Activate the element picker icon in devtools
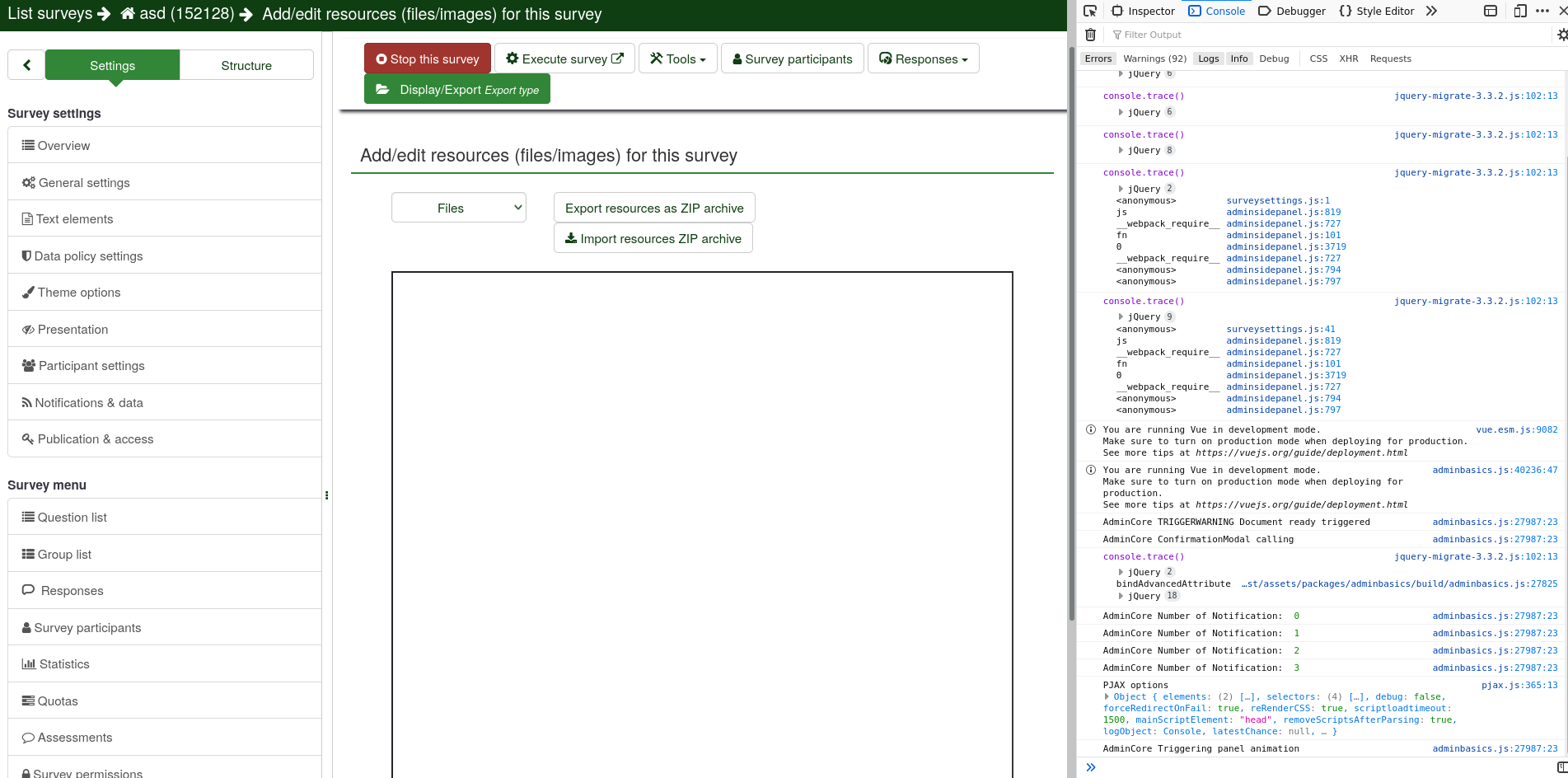Screen dimensions: 1568x778 [1090, 11]
